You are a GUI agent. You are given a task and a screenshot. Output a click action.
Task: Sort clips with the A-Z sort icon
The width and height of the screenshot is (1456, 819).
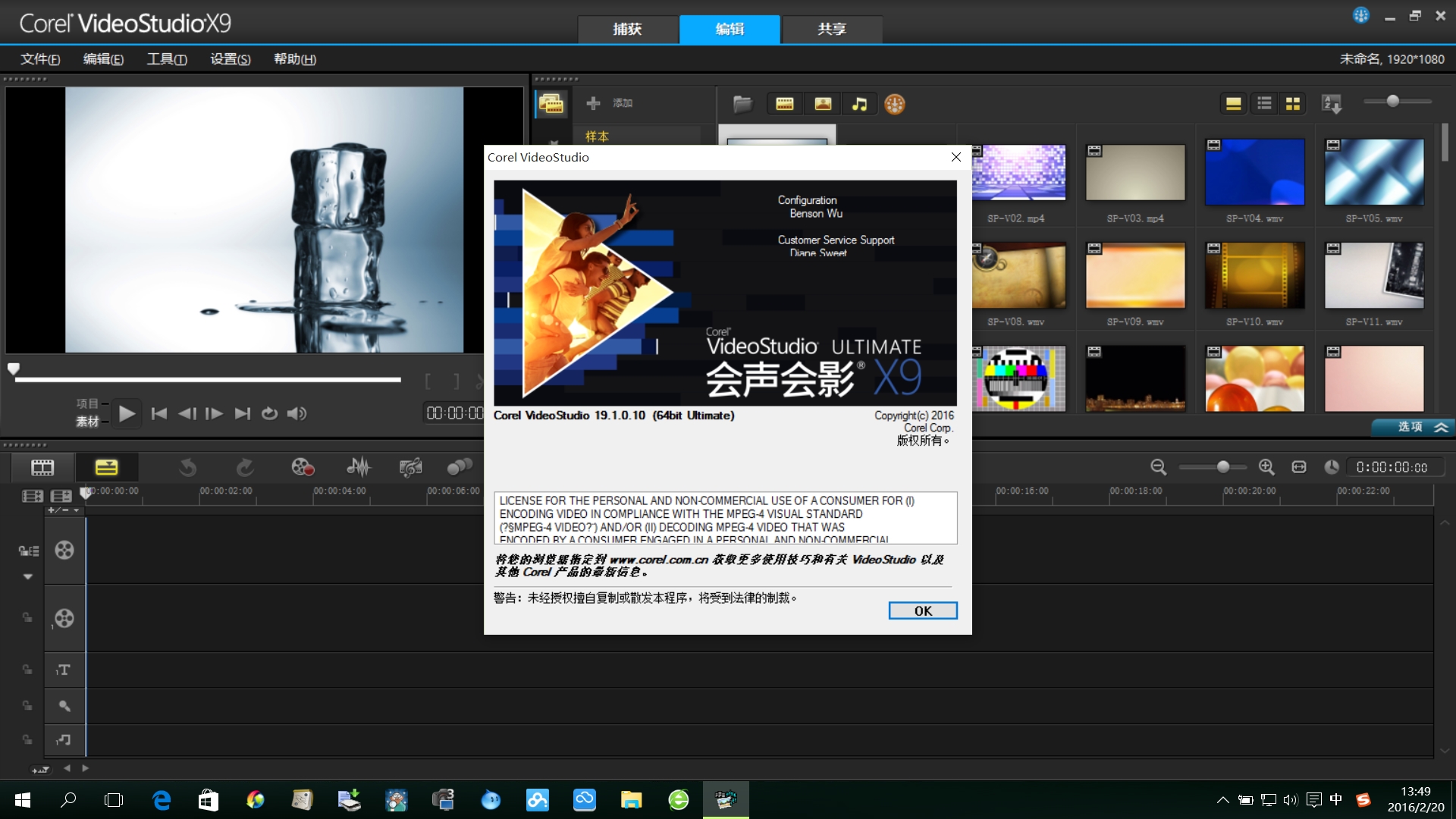click(1332, 104)
